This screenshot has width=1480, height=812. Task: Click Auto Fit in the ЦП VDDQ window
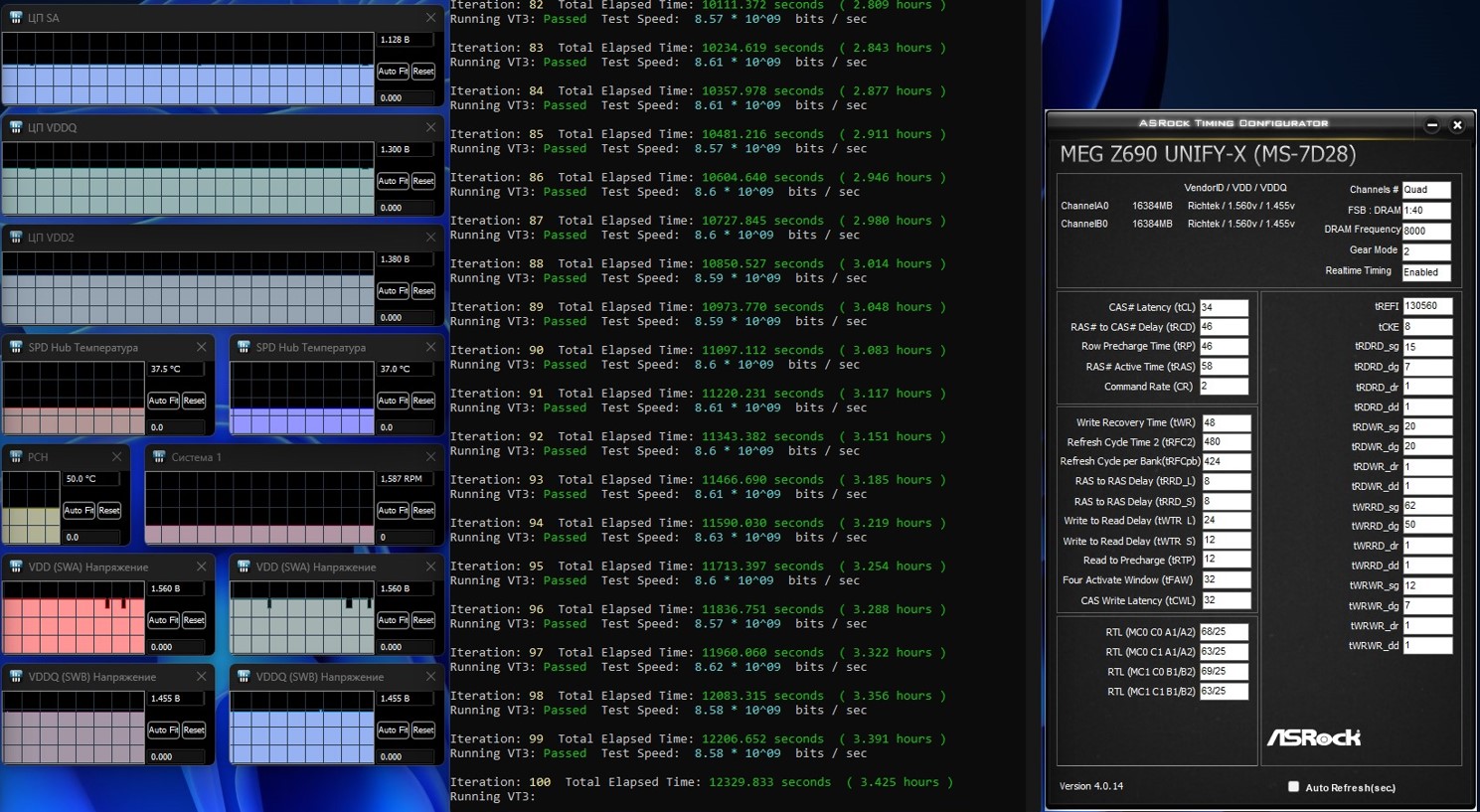click(393, 181)
